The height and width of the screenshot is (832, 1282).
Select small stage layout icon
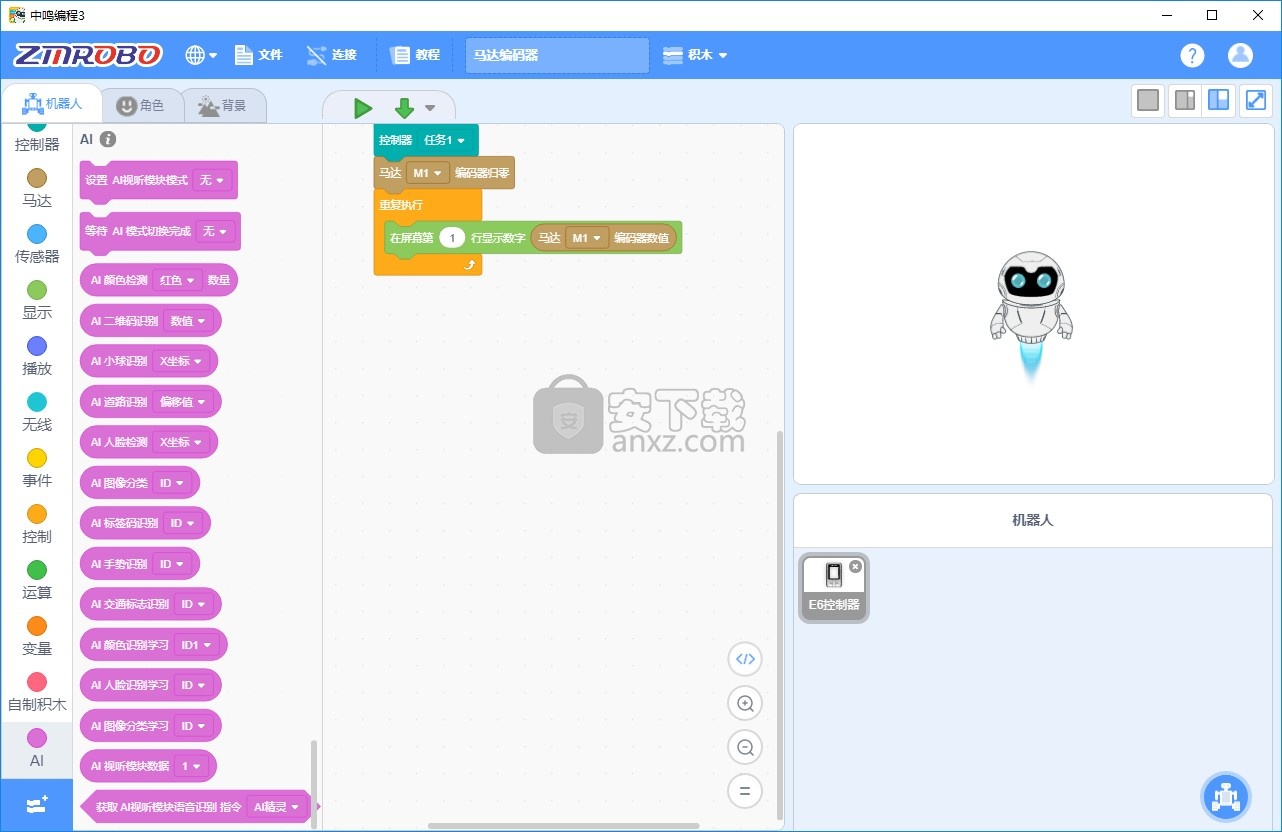pos(1148,100)
